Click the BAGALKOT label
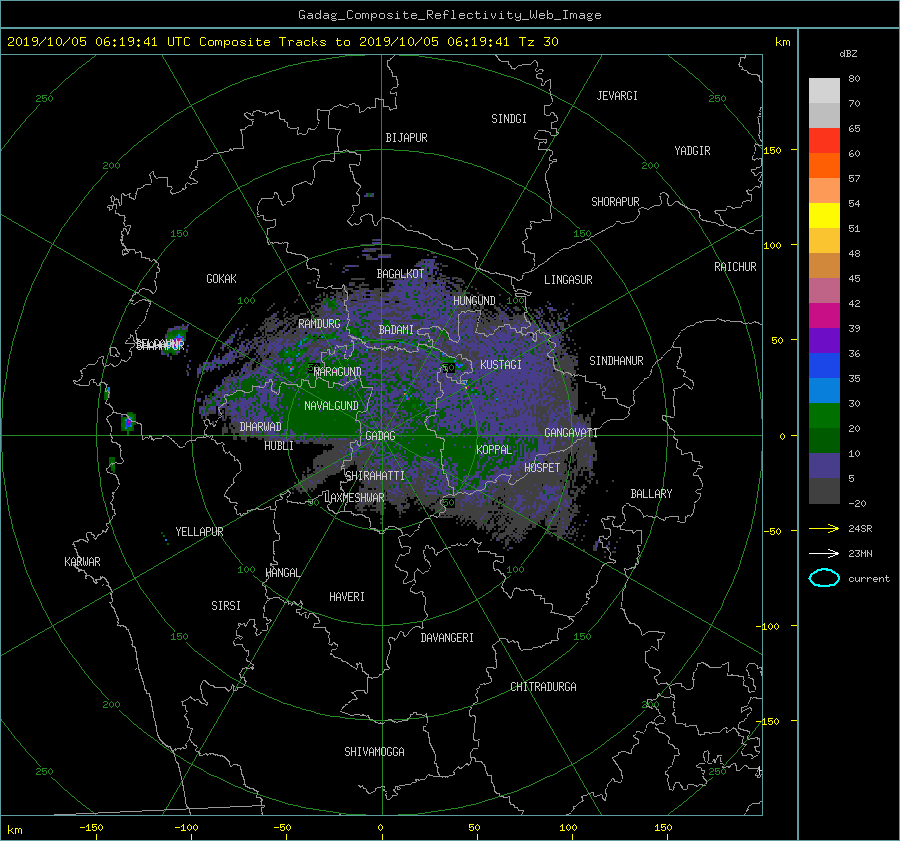 (x=400, y=274)
